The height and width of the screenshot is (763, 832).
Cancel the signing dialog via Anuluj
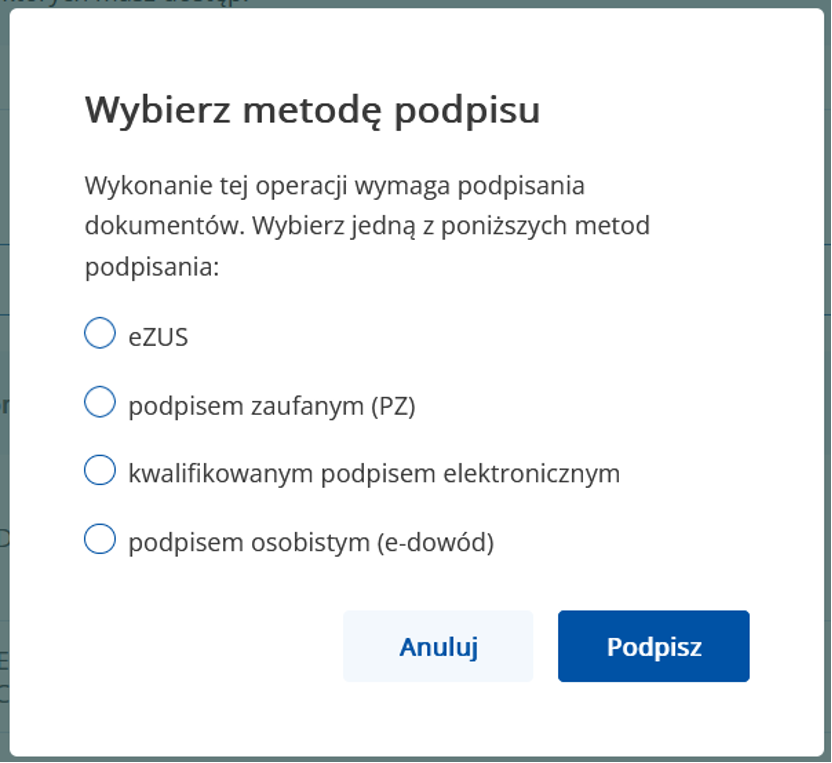pos(438,646)
